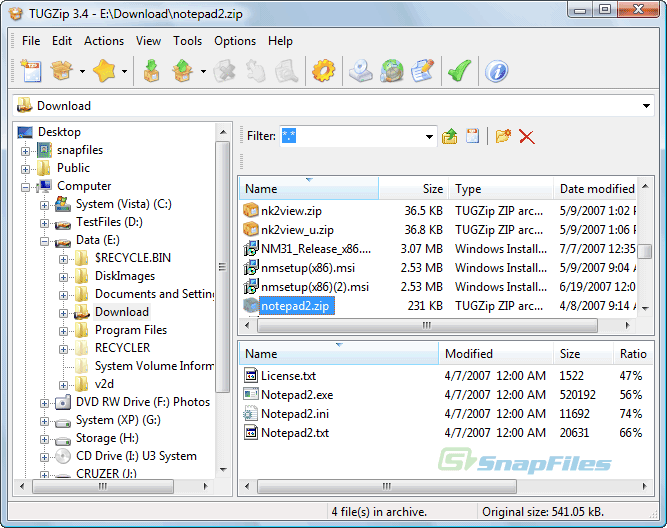Sort archive contents by Name column

pos(339,354)
